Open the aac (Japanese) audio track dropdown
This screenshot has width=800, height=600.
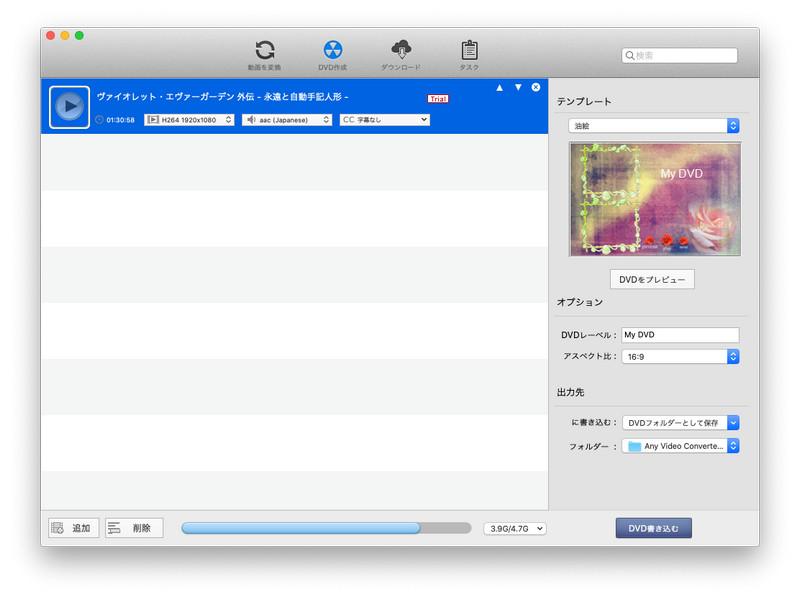point(287,120)
